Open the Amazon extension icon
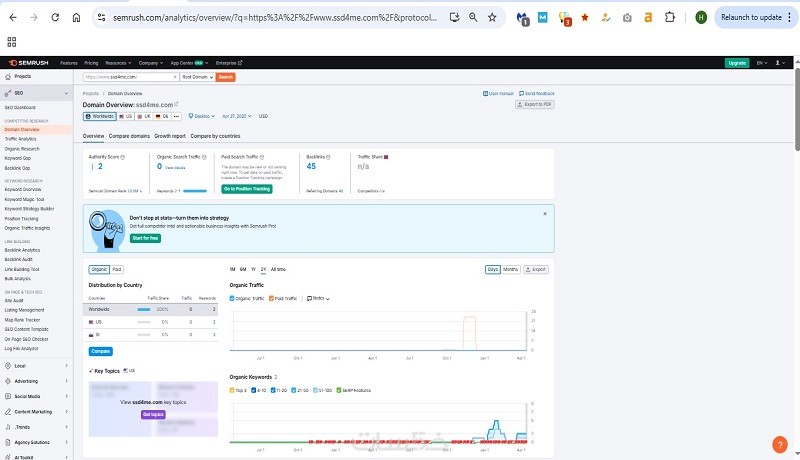The height and width of the screenshot is (460, 800). coord(648,17)
